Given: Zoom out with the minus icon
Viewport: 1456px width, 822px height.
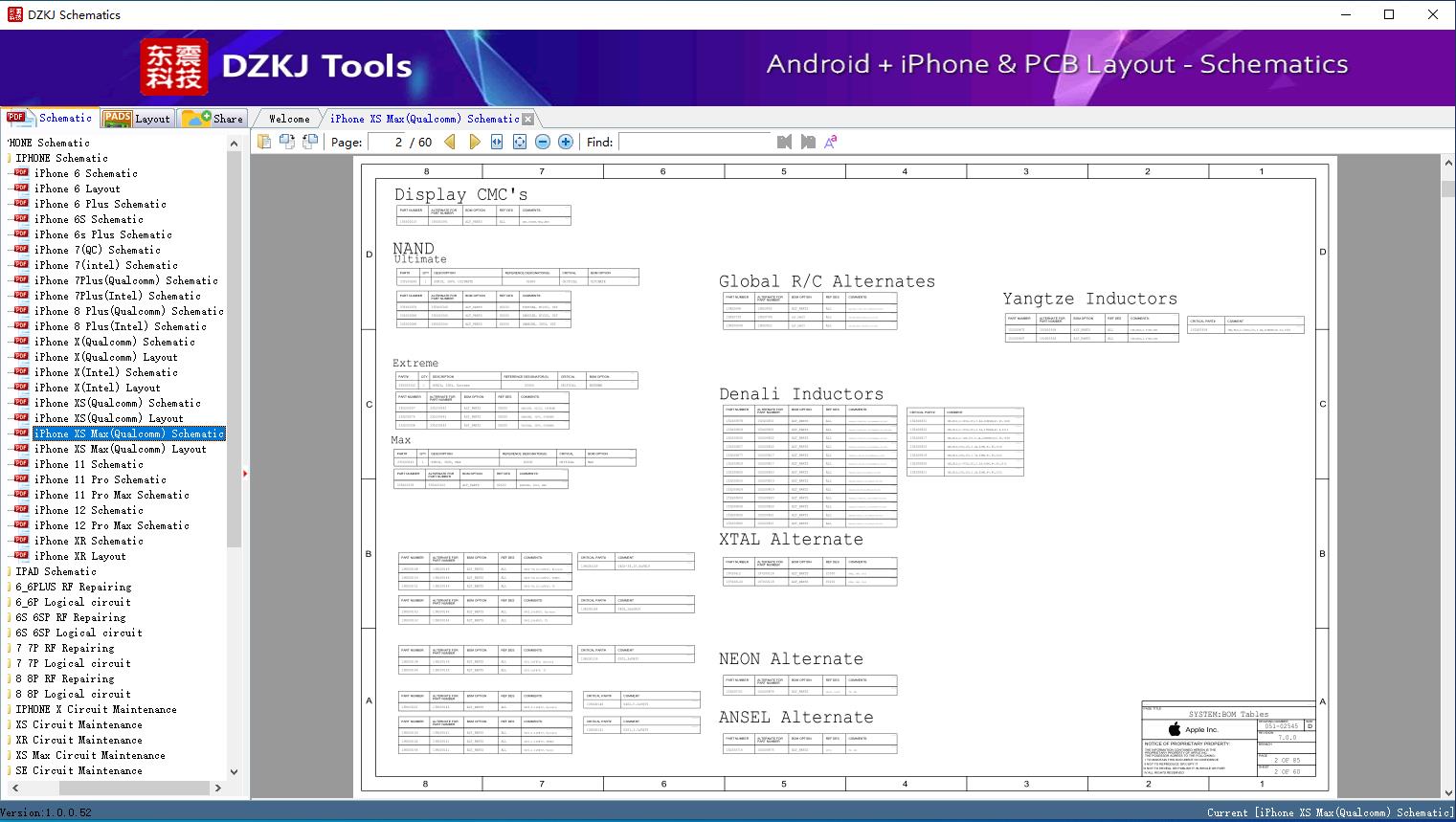Looking at the screenshot, I should pyautogui.click(x=543, y=142).
